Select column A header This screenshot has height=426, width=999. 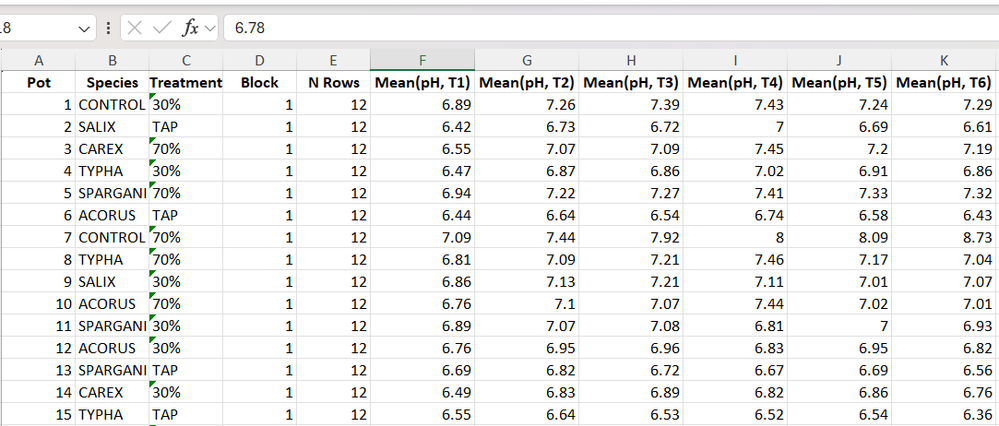39,60
